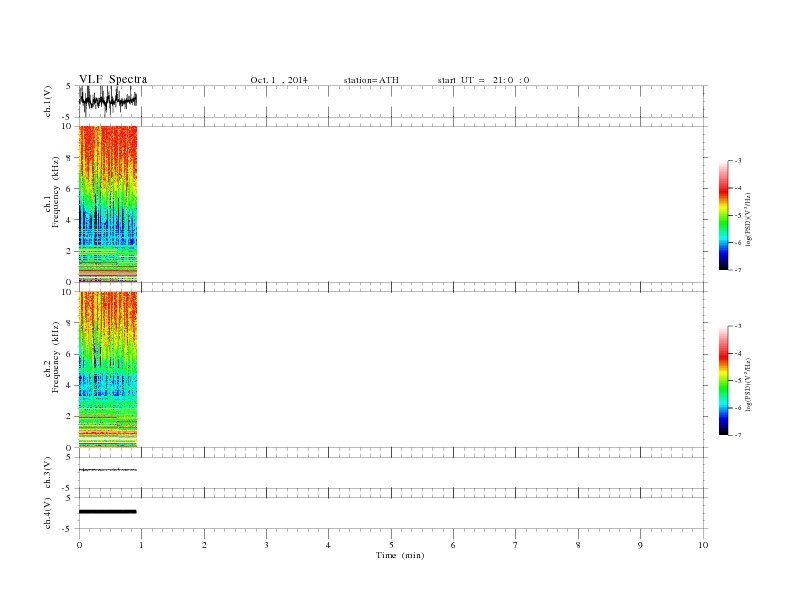Screen dimensions: 792x612
Task: Click the ch.1 spectrogram colored data block
Action: coord(108,204)
